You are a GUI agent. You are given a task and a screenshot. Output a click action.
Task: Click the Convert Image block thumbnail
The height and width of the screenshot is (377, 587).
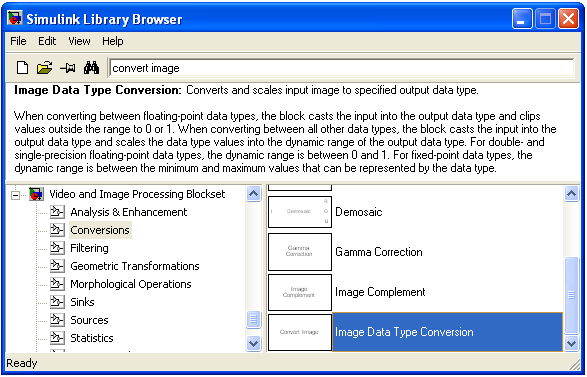tap(300, 332)
